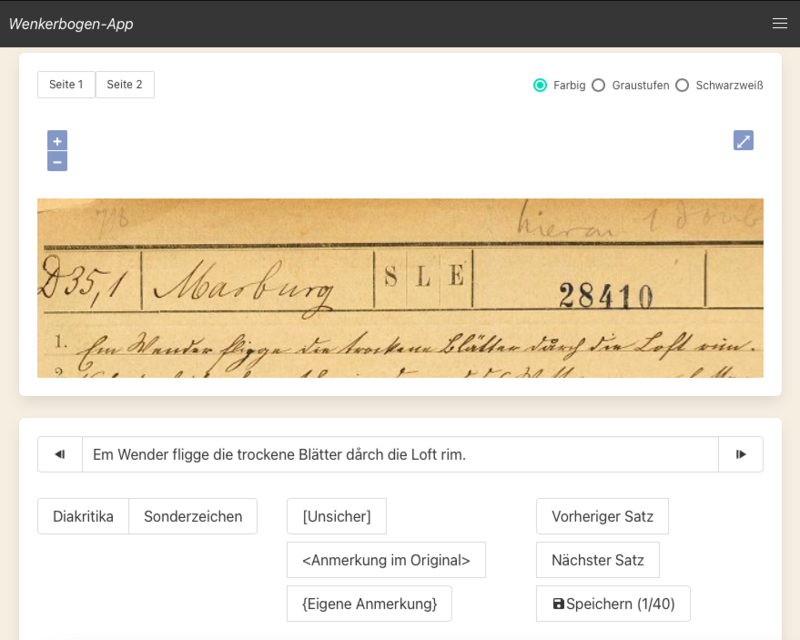Save progress with Speichern (1/40)

point(613,604)
